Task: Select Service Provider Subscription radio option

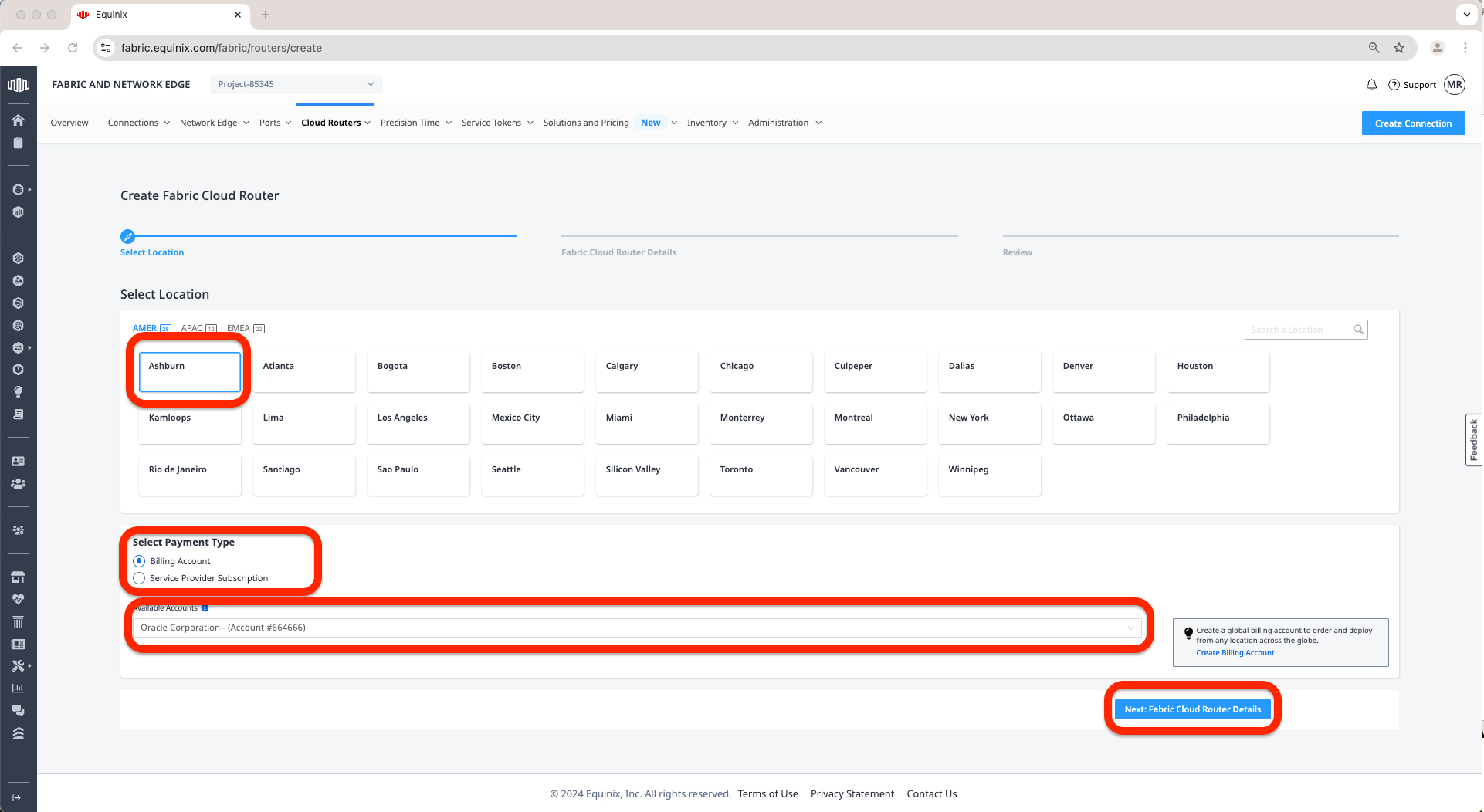Action: pyautogui.click(x=139, y=578)
